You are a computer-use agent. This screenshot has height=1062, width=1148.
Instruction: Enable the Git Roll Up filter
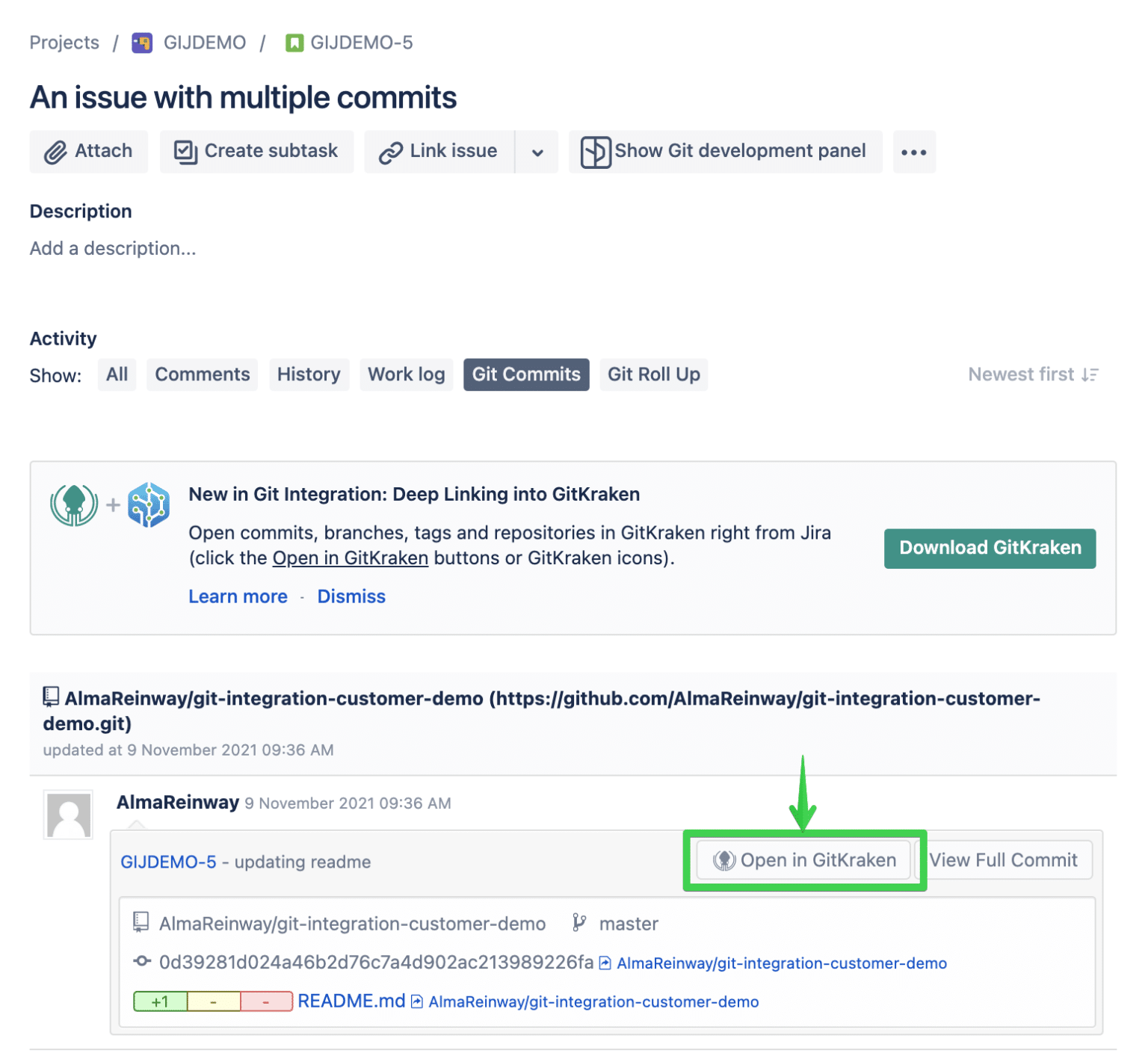(653, 374)
